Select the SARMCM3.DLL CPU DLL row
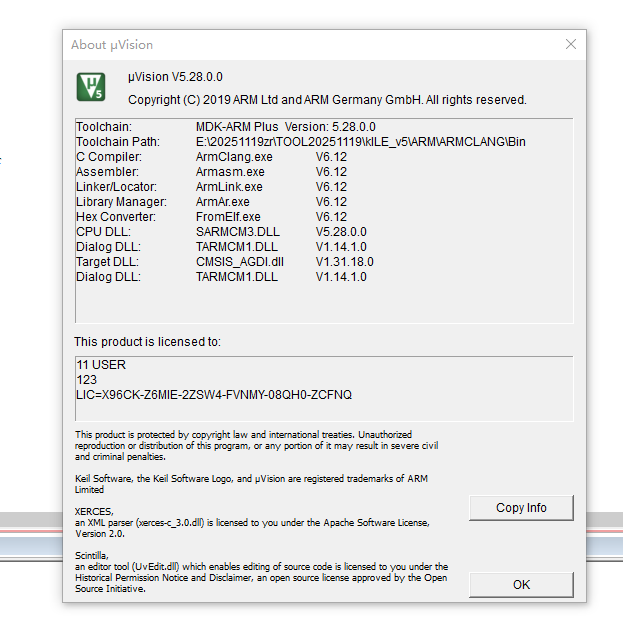623x617 pixels. [236, 232]
